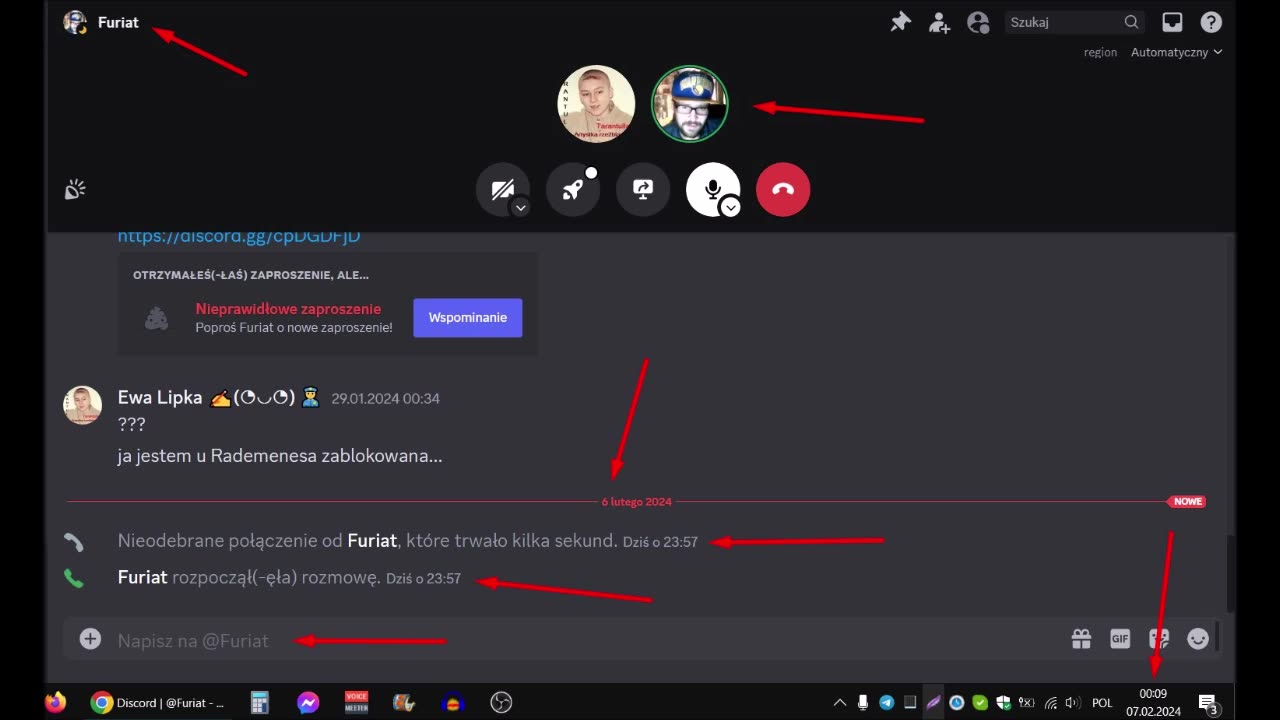
Task: Click the message 'ja jestem u Rademenesa zablokowana...'
Action: pos(280,456)
